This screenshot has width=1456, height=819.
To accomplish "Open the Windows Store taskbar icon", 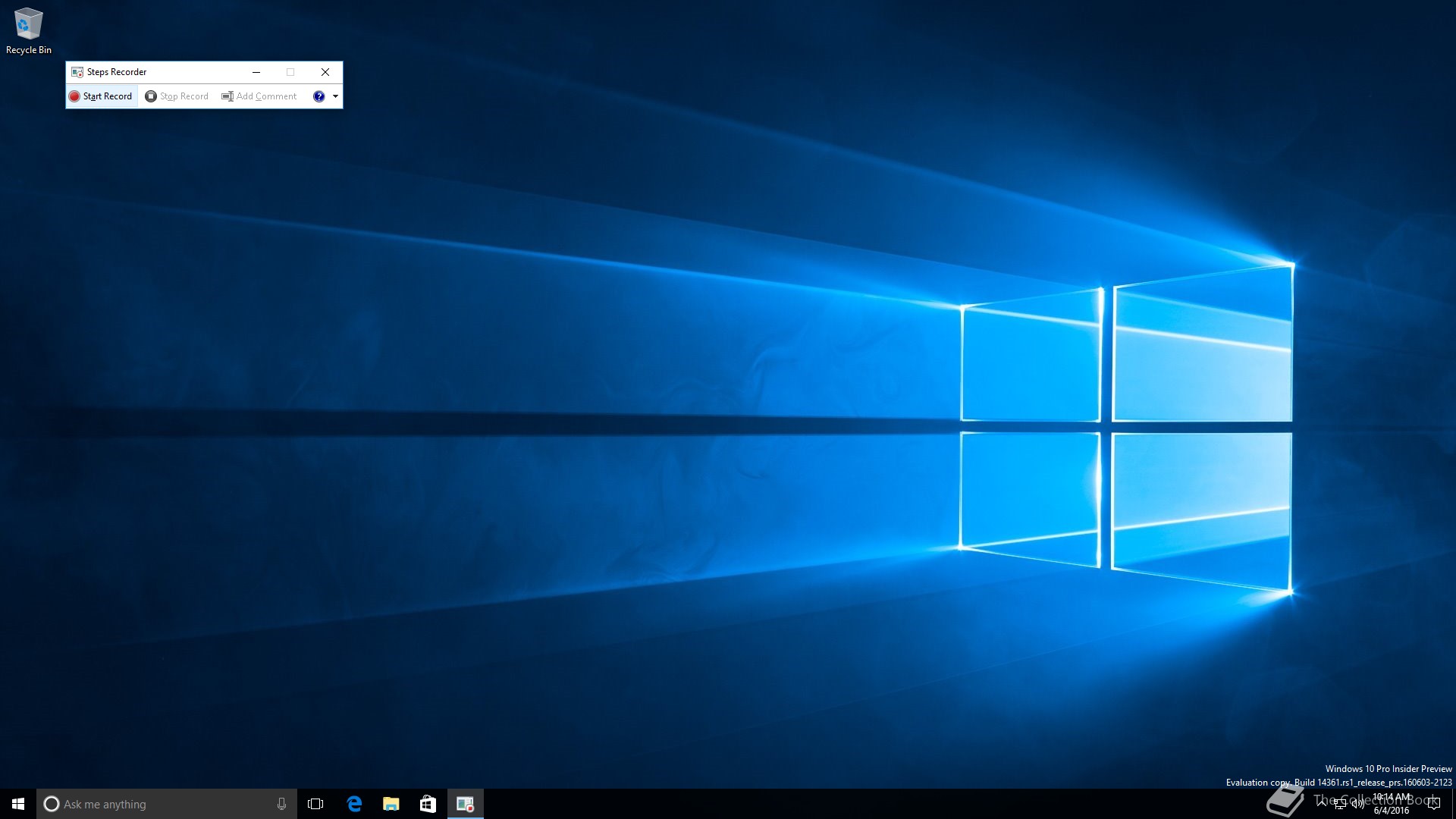I will 428,804.
